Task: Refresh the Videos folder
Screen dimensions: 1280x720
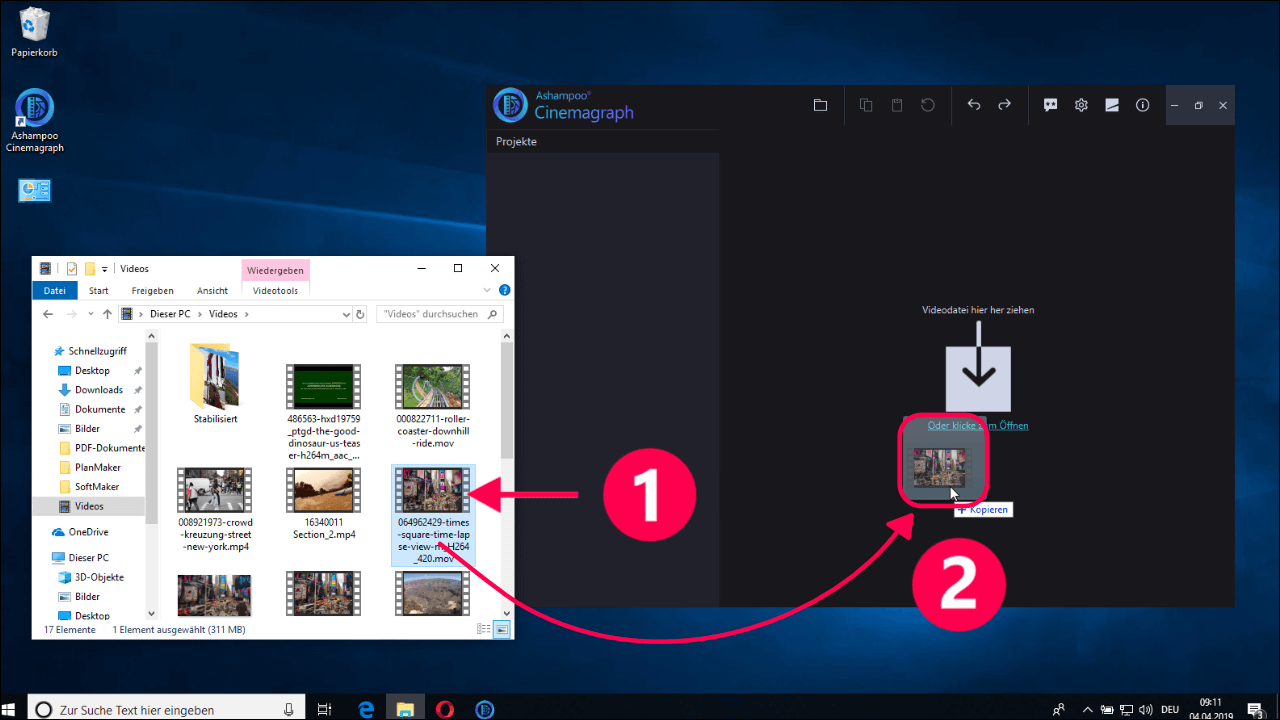Action: (361, 314)
